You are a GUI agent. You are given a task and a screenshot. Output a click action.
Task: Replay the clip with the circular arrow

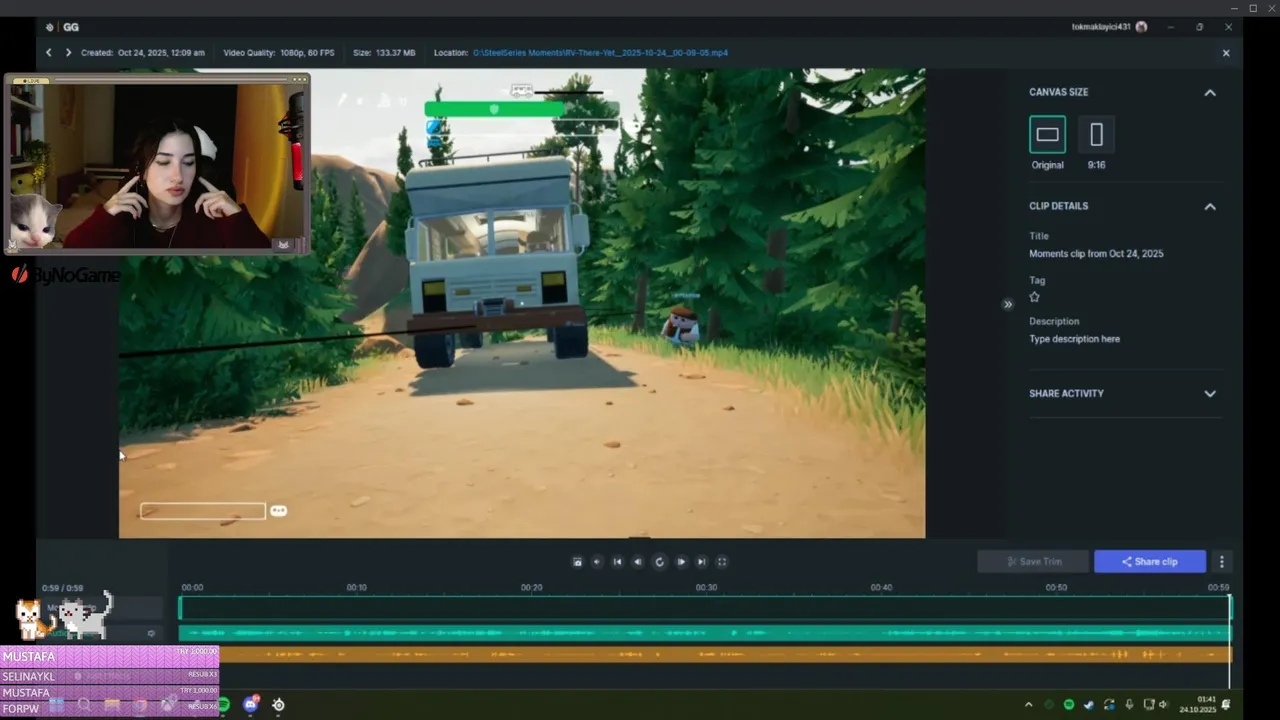(659, 562)
